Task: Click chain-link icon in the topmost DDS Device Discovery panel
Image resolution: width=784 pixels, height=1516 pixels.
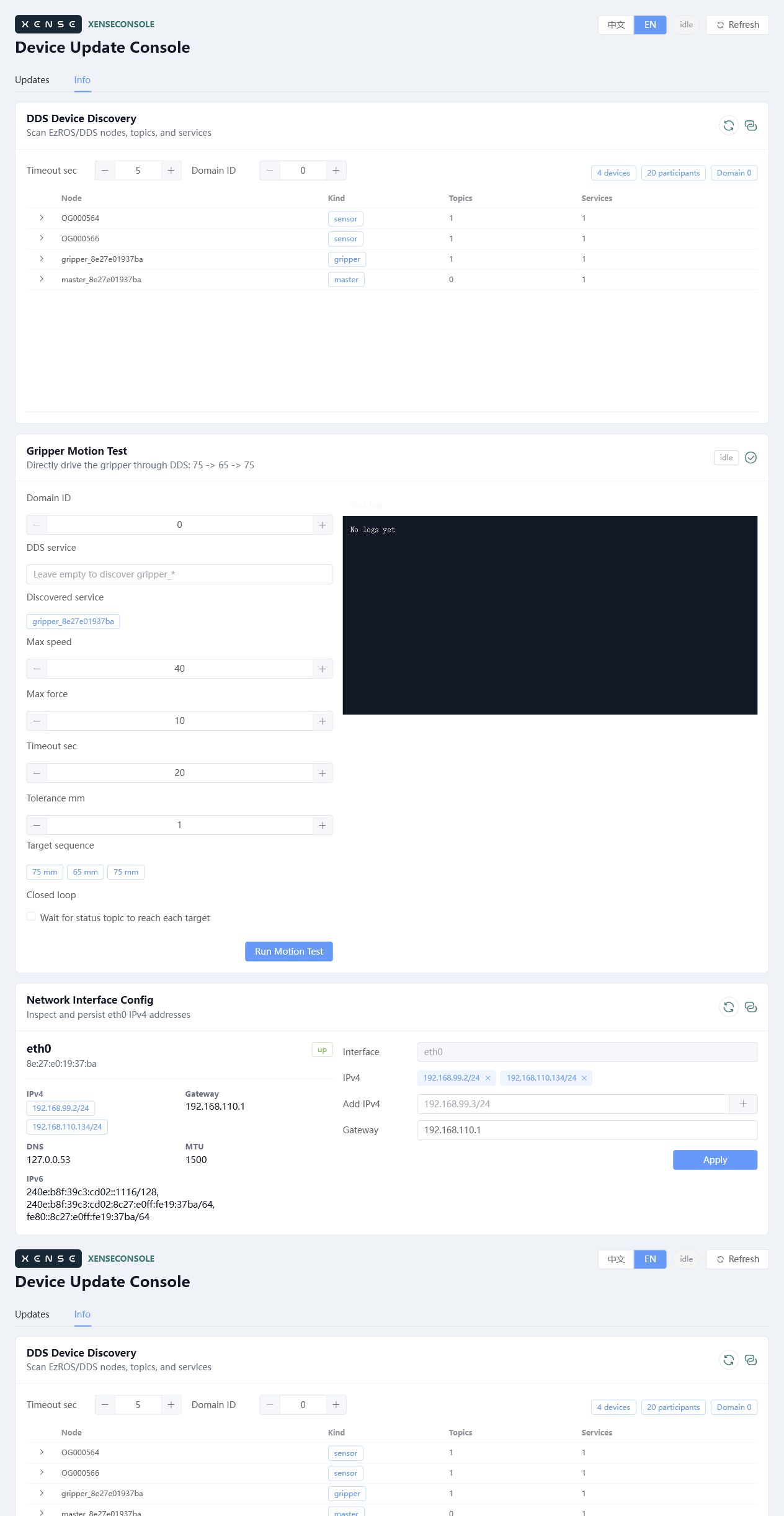Action: (x=751, y=125)
